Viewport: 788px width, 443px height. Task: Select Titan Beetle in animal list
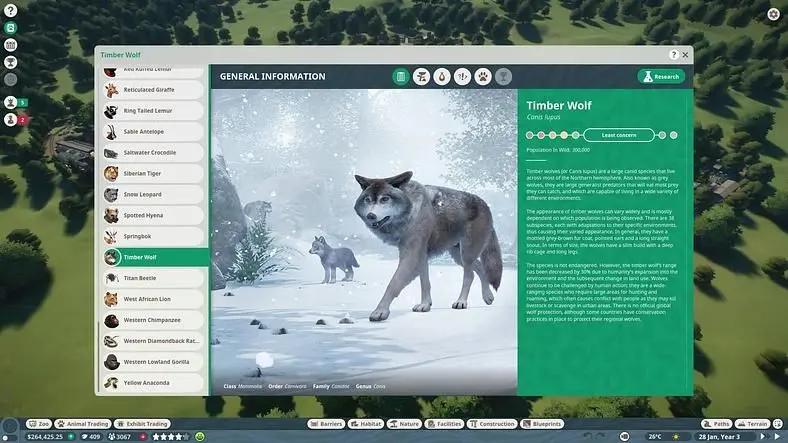coord(153,278)
